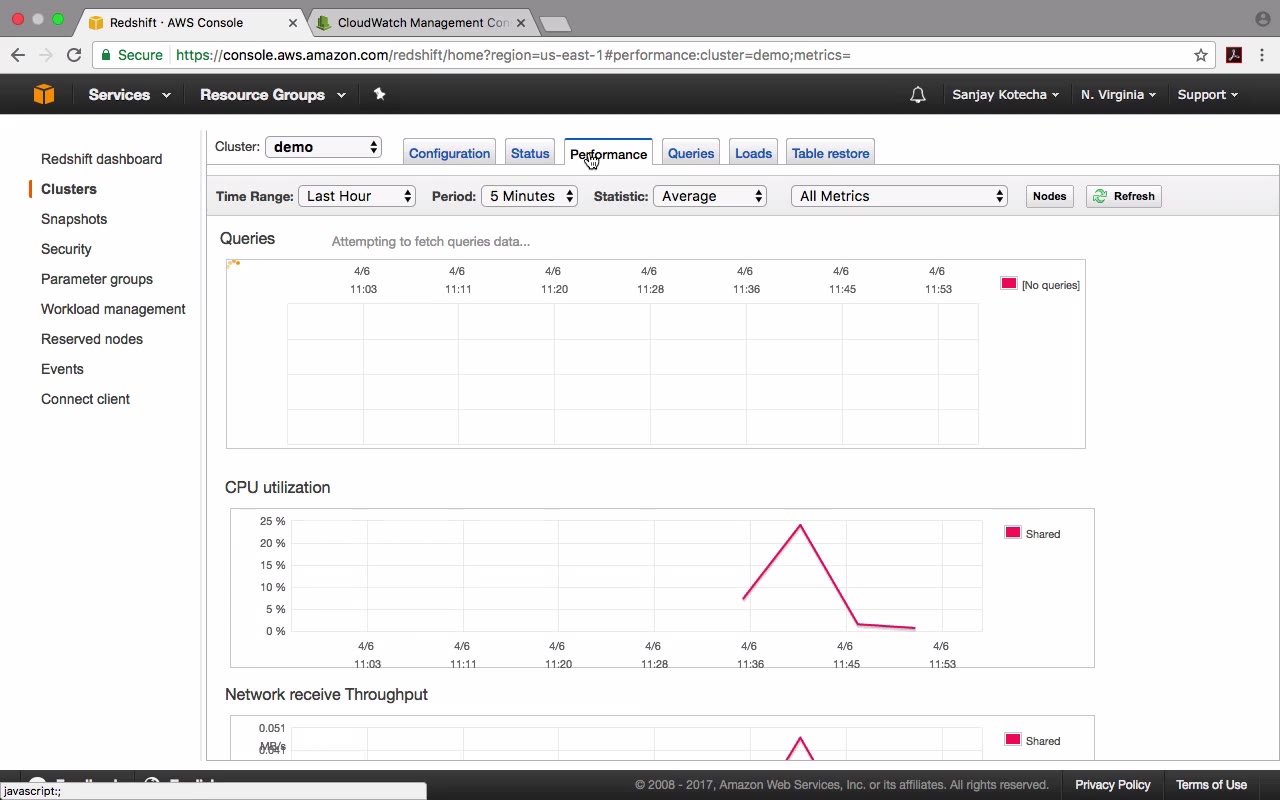Bookmark this page with the star icon
Viewport: 1280px width, 800px height.
pos(1201,55)
